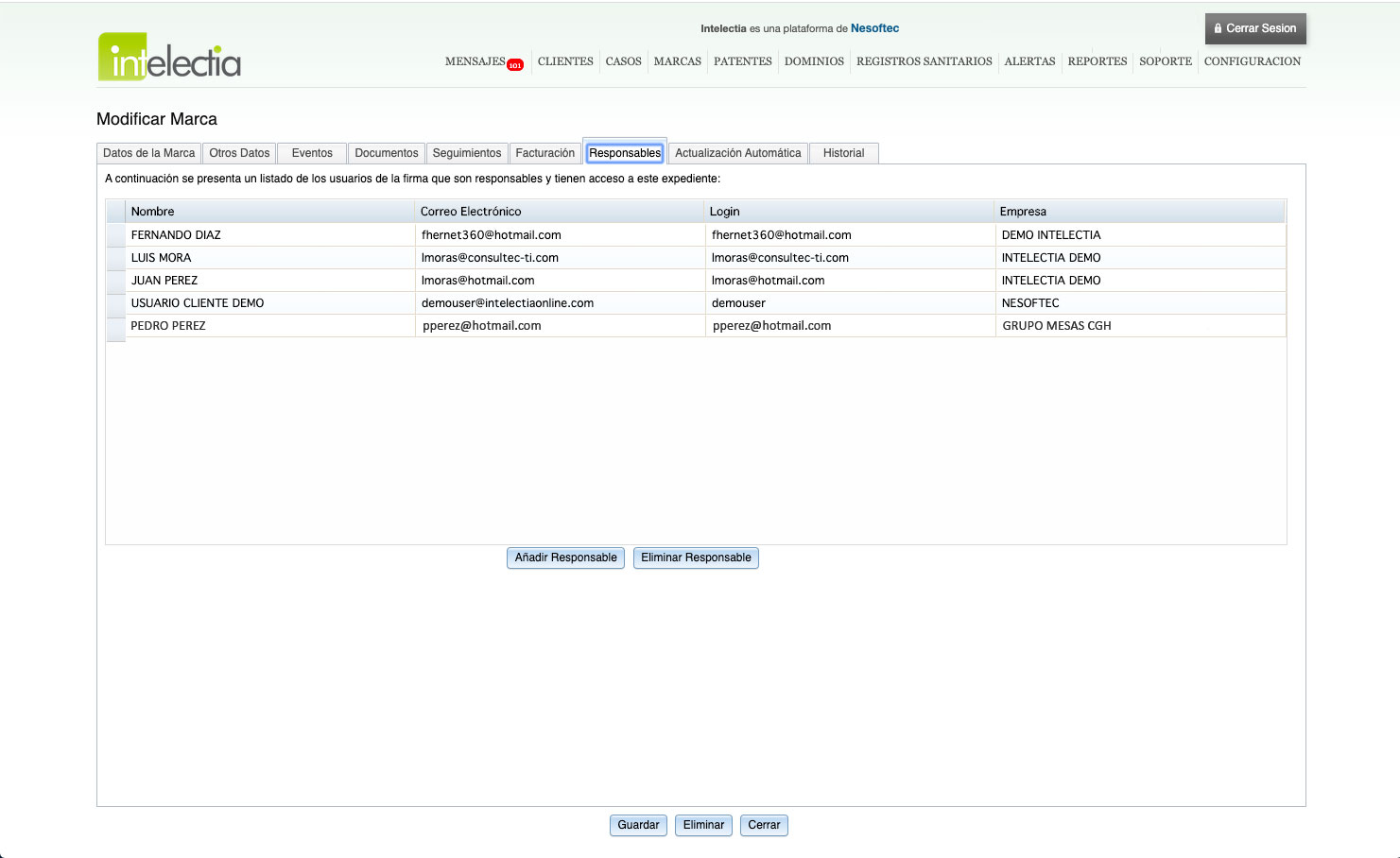Click the Eliminar Responsable button
Image resolution: width=1400 pixels, height=858 pixels.
696,558
